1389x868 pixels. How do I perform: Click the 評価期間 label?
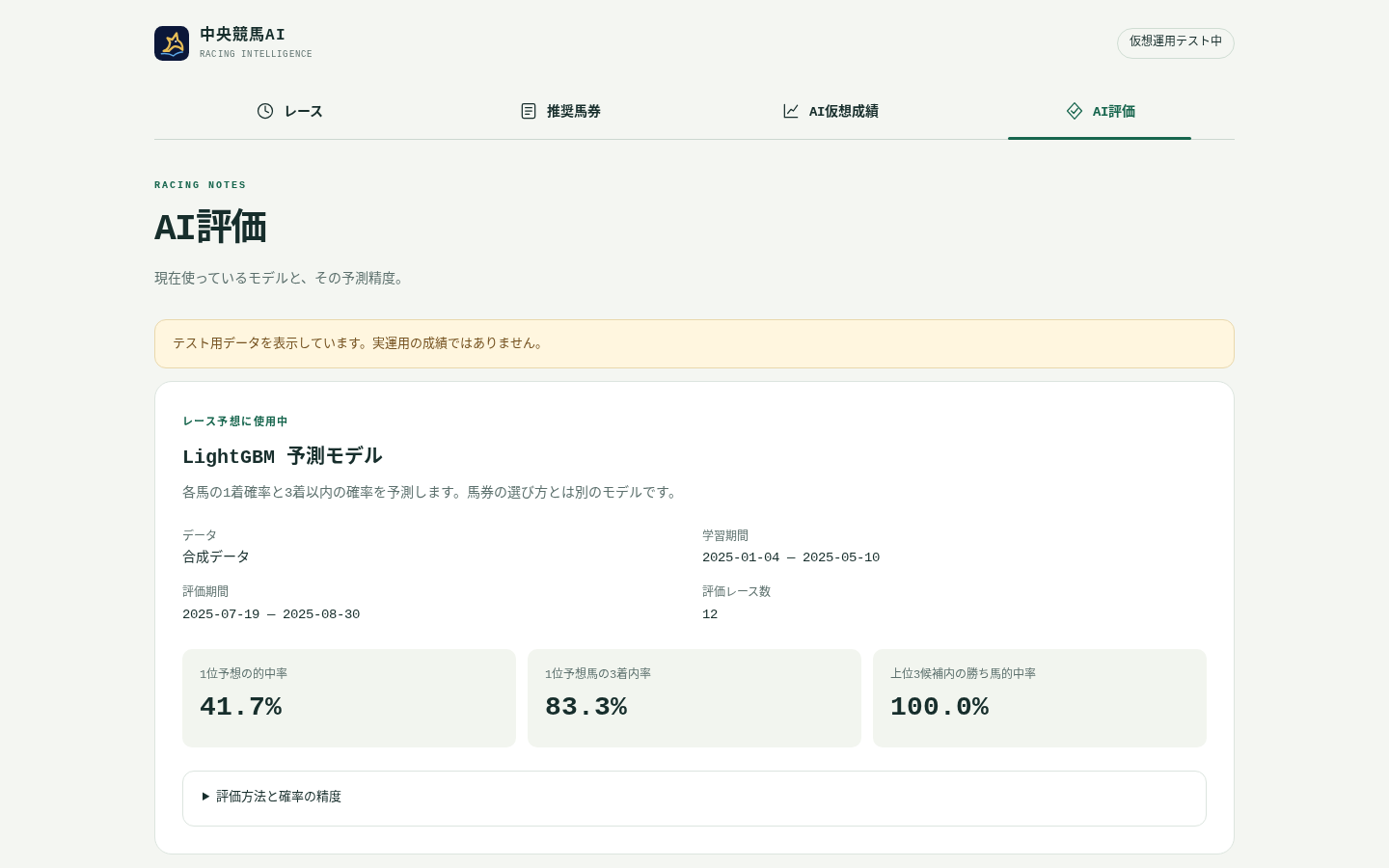click(205, 592)
